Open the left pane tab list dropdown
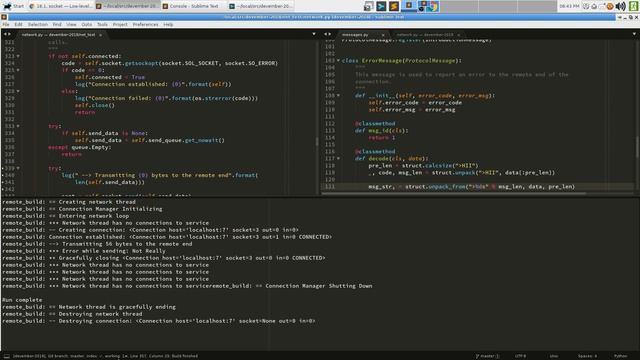This screenshot has height=360, width=640. pos(314,34)
